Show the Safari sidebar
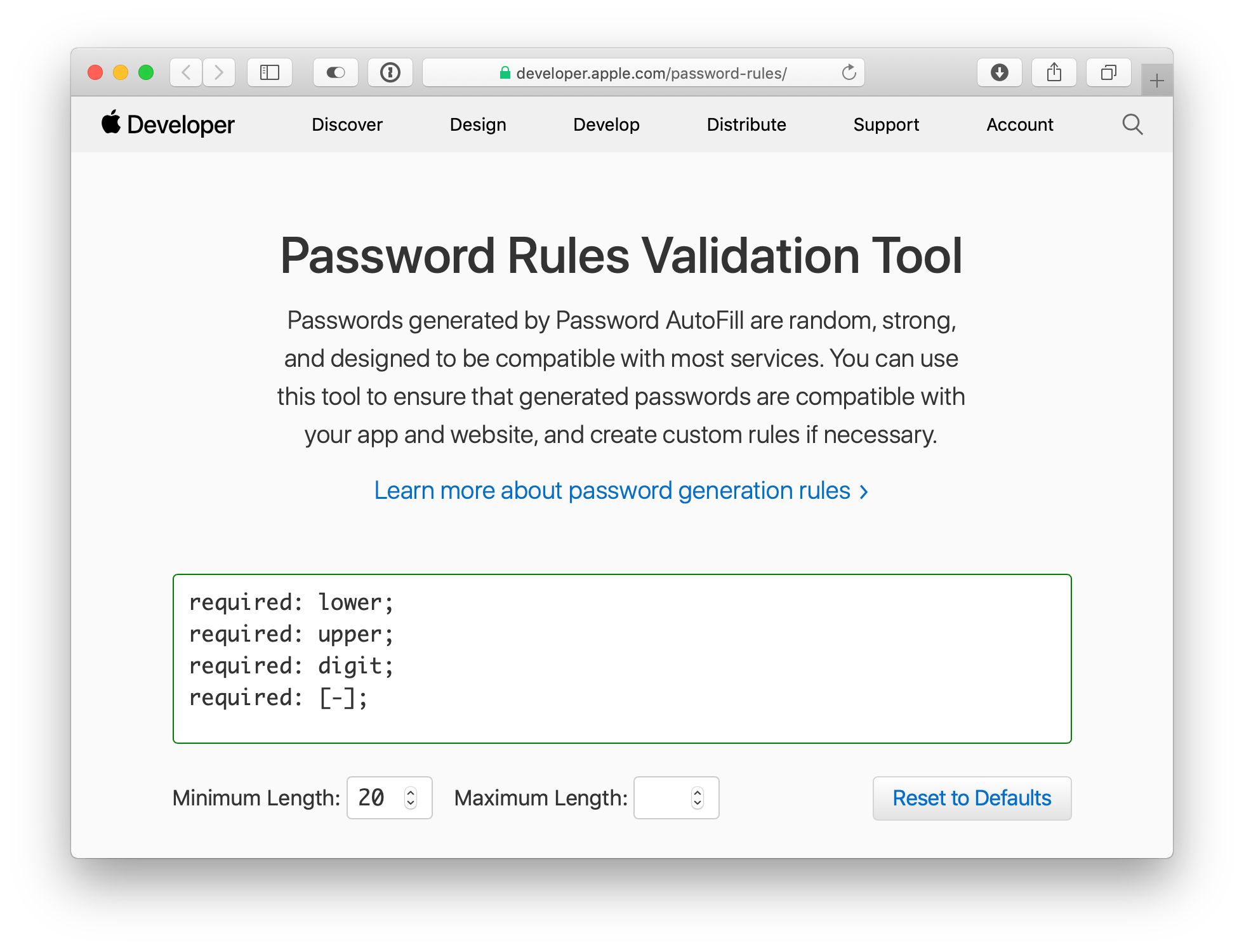 click(269, 72)
